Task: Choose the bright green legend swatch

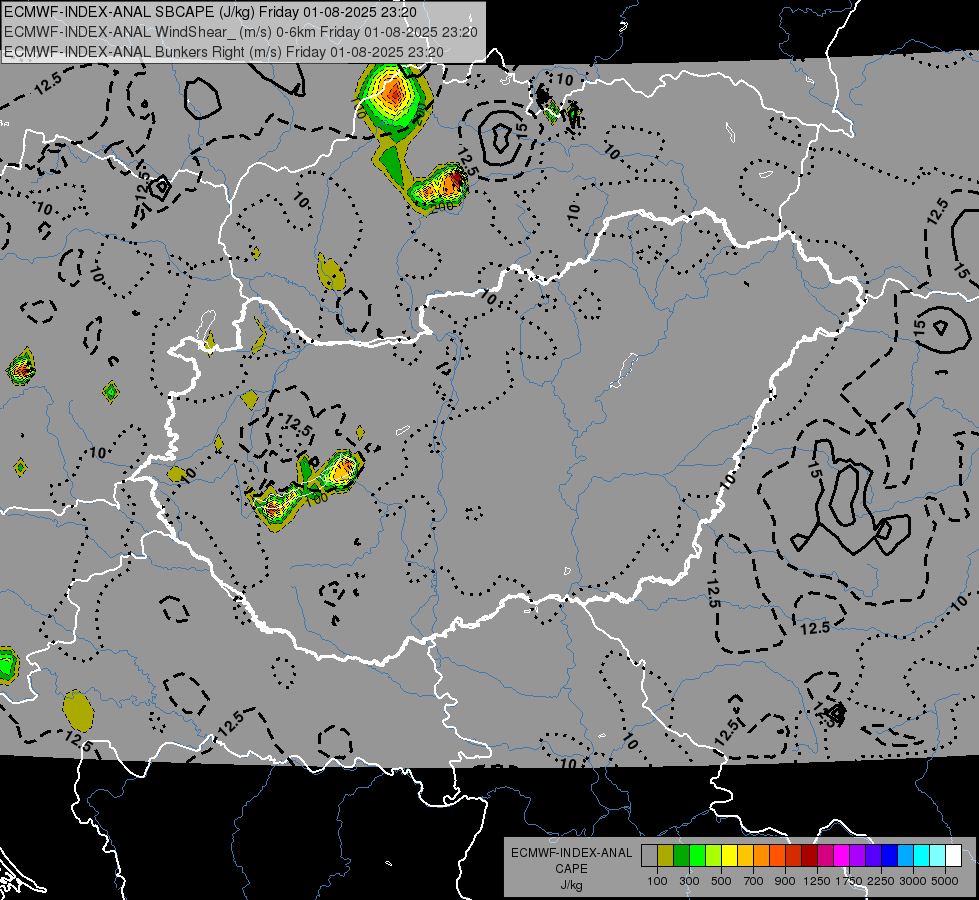Action: tap(697, 856)
